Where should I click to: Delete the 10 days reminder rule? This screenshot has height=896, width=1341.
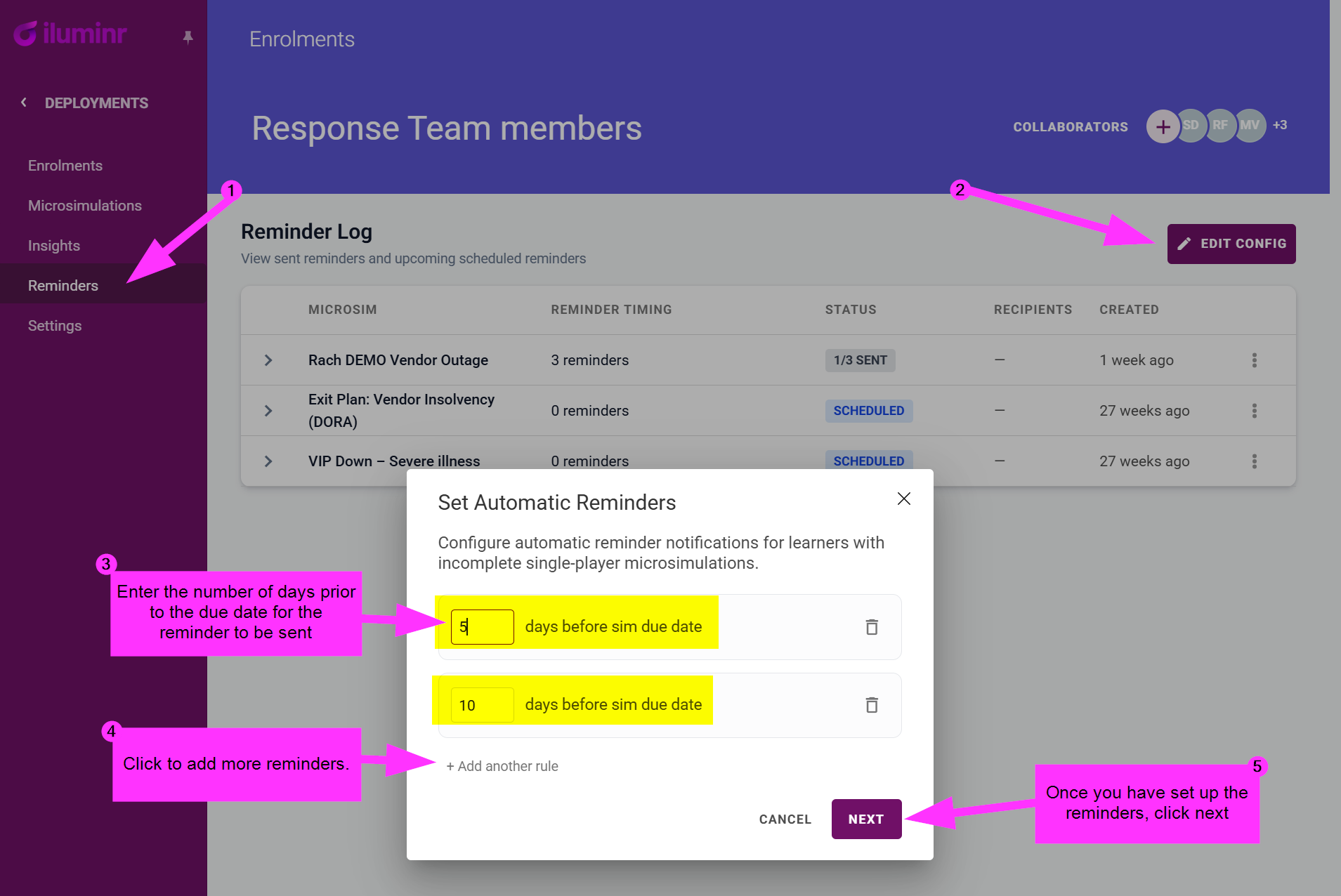pos(871,705)
